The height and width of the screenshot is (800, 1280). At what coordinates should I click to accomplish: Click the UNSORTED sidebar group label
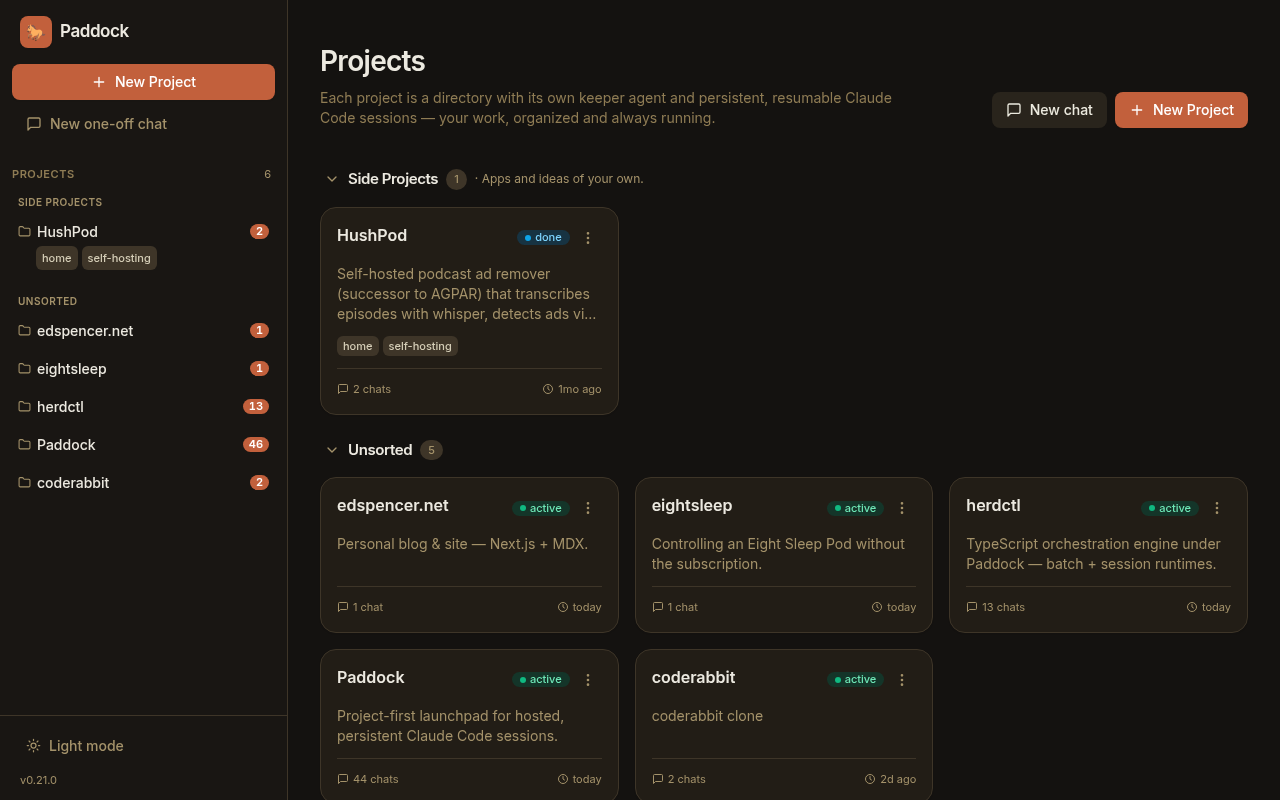tap(47, 301)
